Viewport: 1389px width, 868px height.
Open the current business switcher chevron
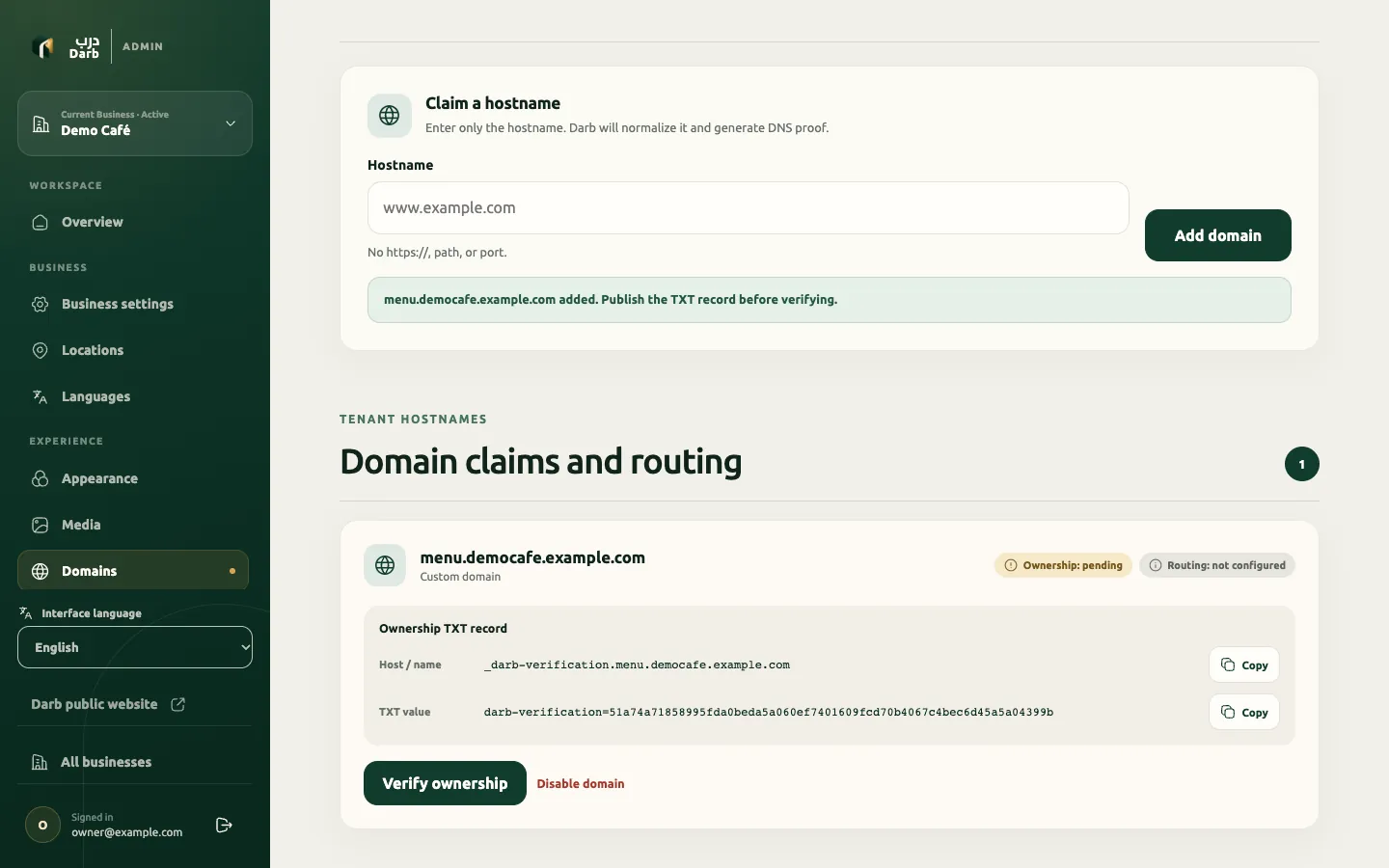click(x=231, y=123)
